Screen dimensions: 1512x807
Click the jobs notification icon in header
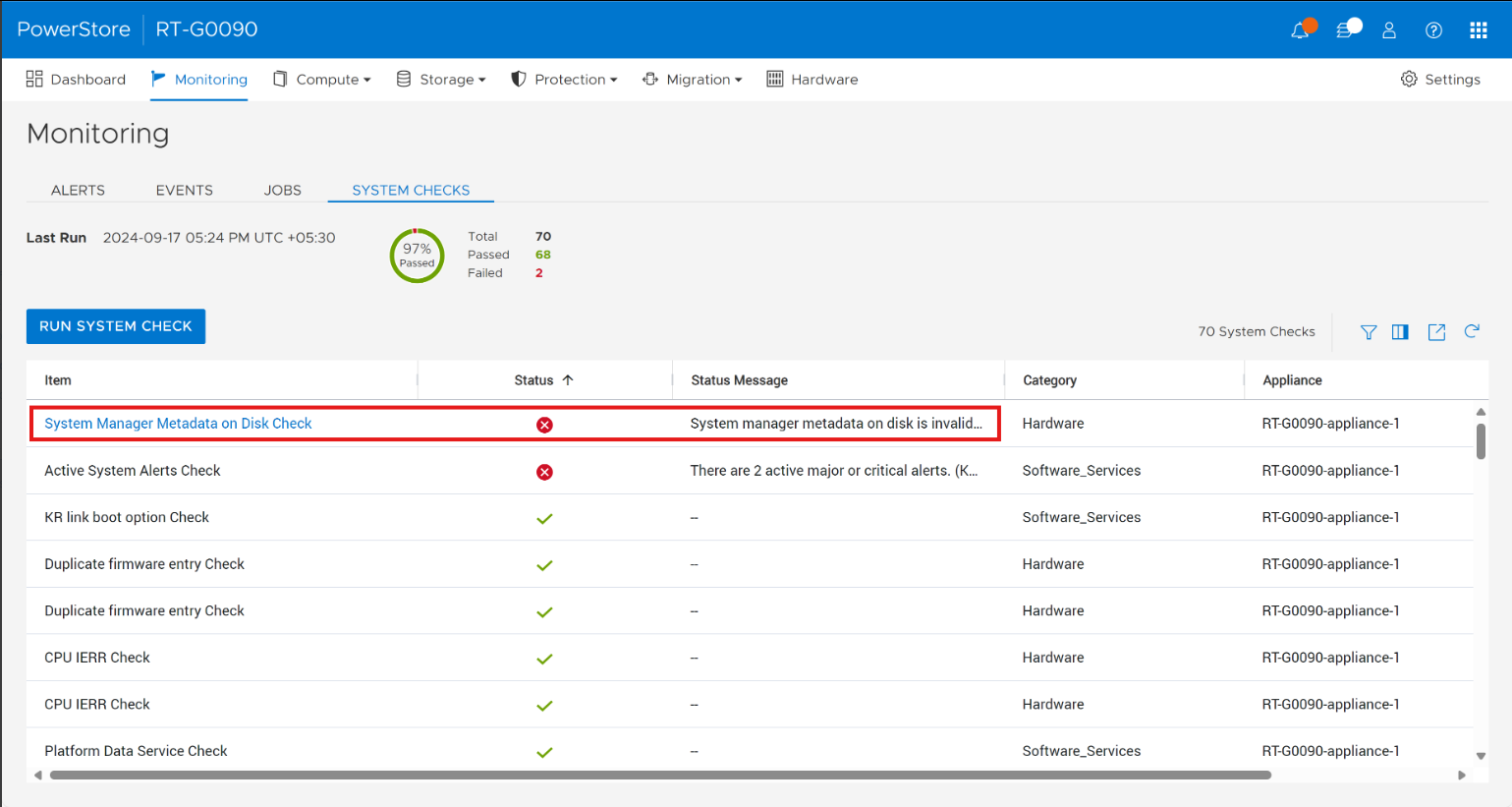(x=1345, y=30)
